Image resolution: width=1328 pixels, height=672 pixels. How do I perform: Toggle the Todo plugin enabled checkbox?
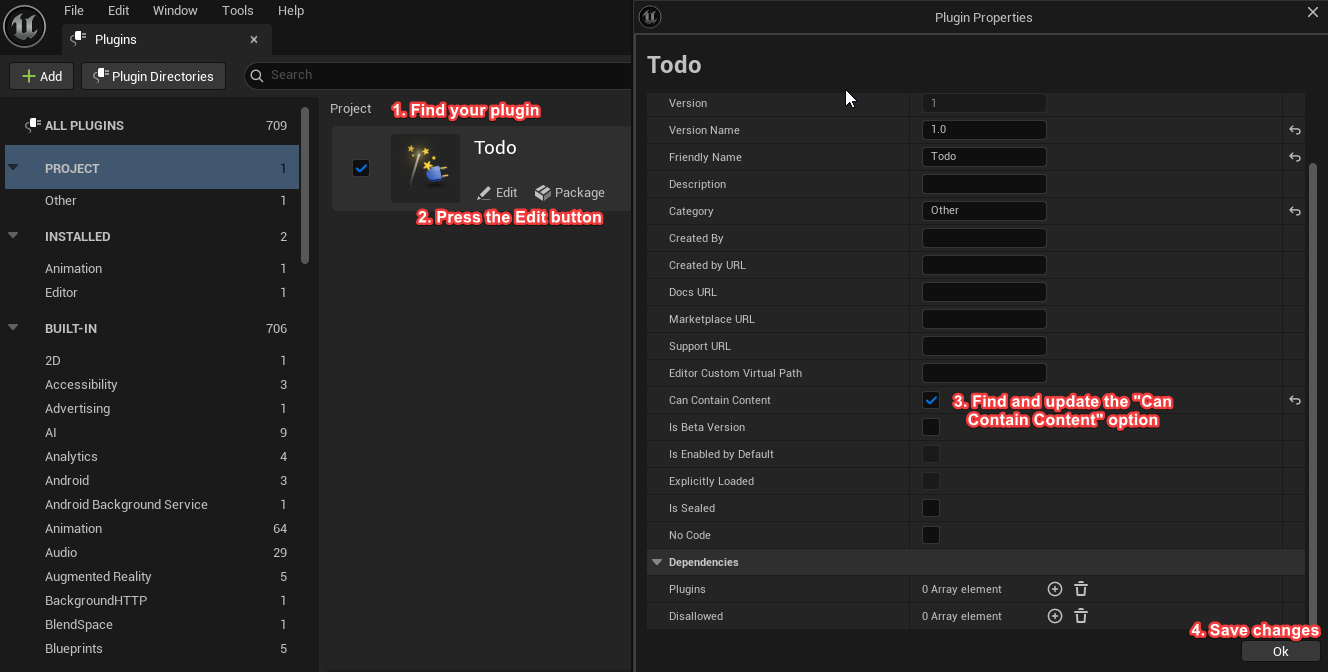pyautogui.click(x=361, y=168)
